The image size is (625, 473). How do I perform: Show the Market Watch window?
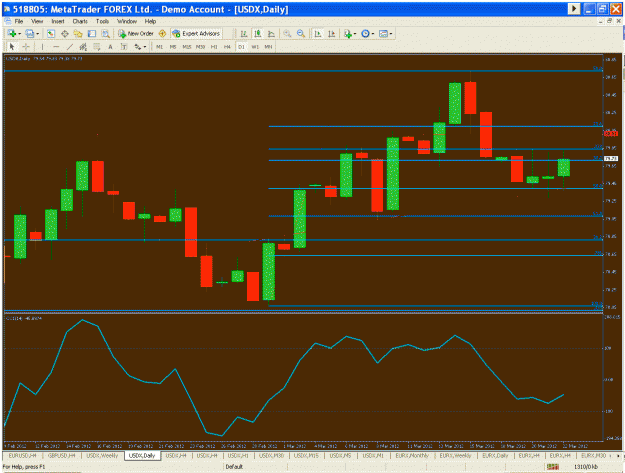51,34
